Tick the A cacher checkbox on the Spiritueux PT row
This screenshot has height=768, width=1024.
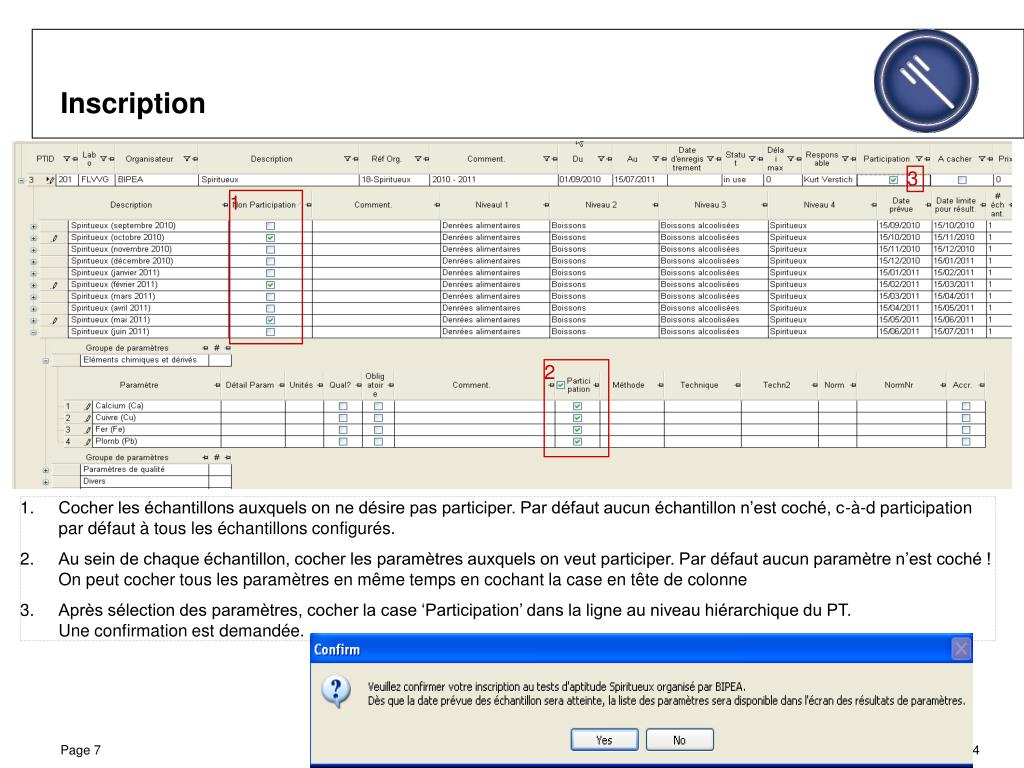pos(962,180)
